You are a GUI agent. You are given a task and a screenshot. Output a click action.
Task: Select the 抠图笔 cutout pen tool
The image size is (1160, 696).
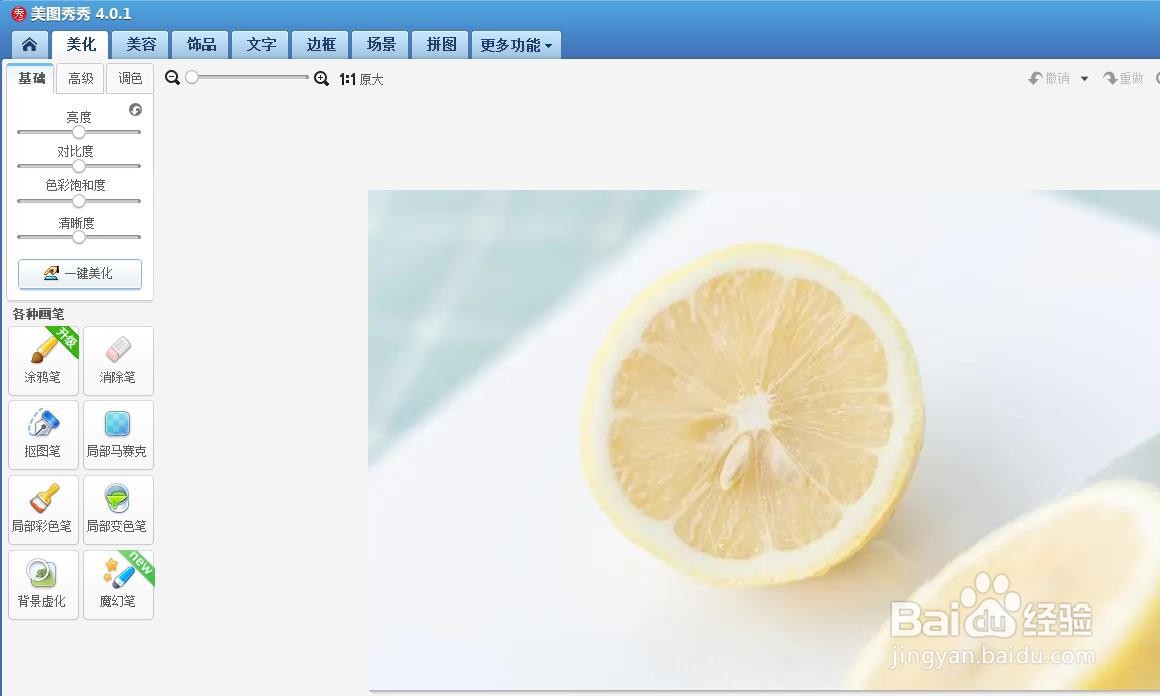(43, 435)
